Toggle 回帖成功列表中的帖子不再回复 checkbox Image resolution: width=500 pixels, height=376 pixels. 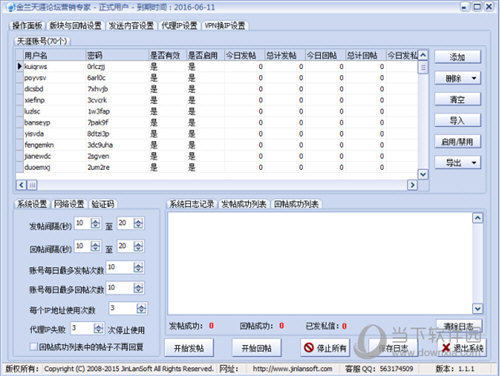coord(33,347)
